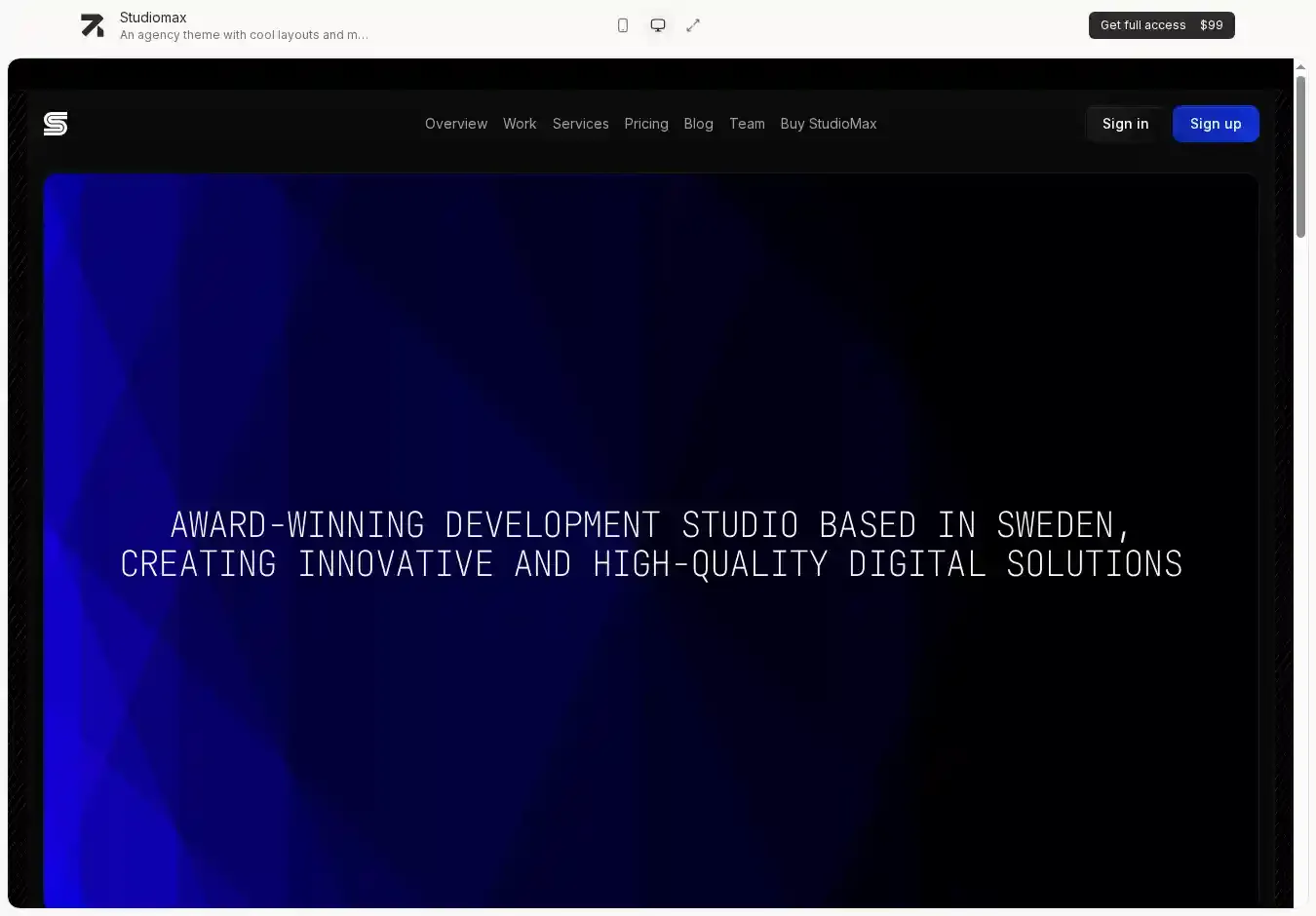Click the Studiomax theme title text
Viewport: 1316px width, 916px height.
point(153,18)
